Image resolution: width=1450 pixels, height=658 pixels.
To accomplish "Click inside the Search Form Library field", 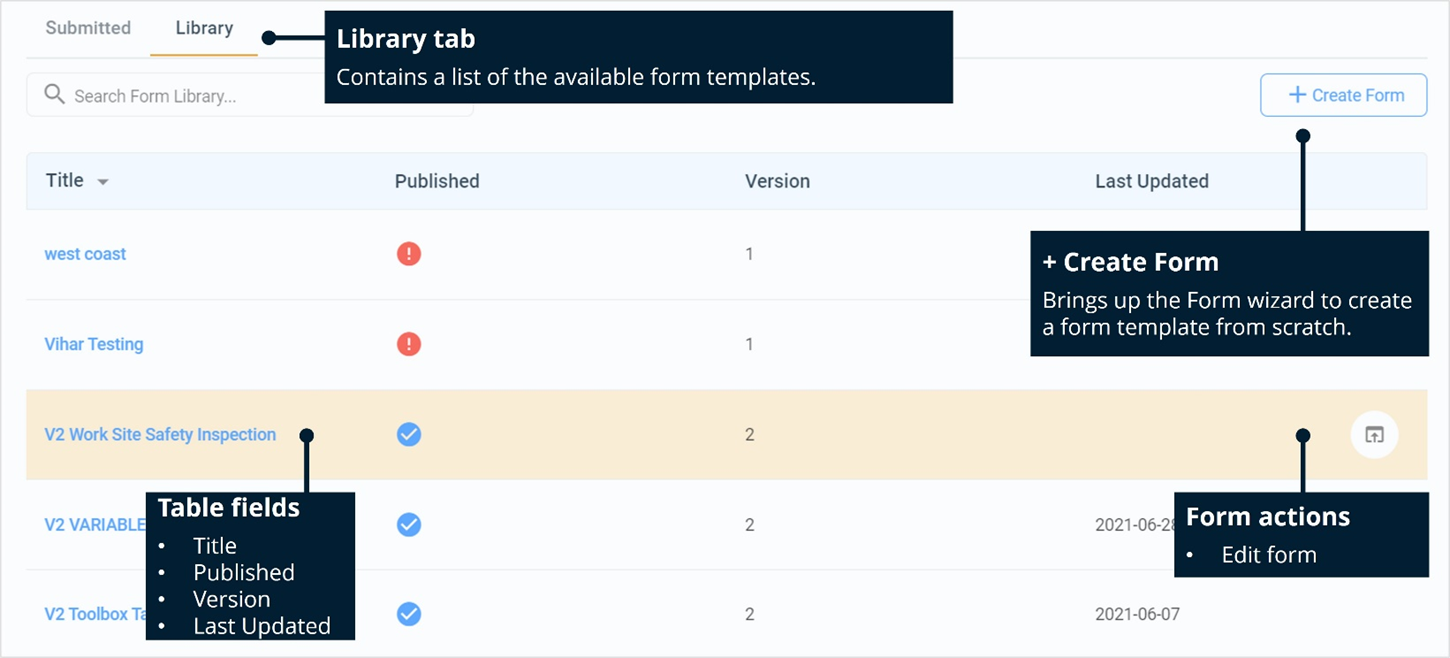I will [x=200, y=95].
